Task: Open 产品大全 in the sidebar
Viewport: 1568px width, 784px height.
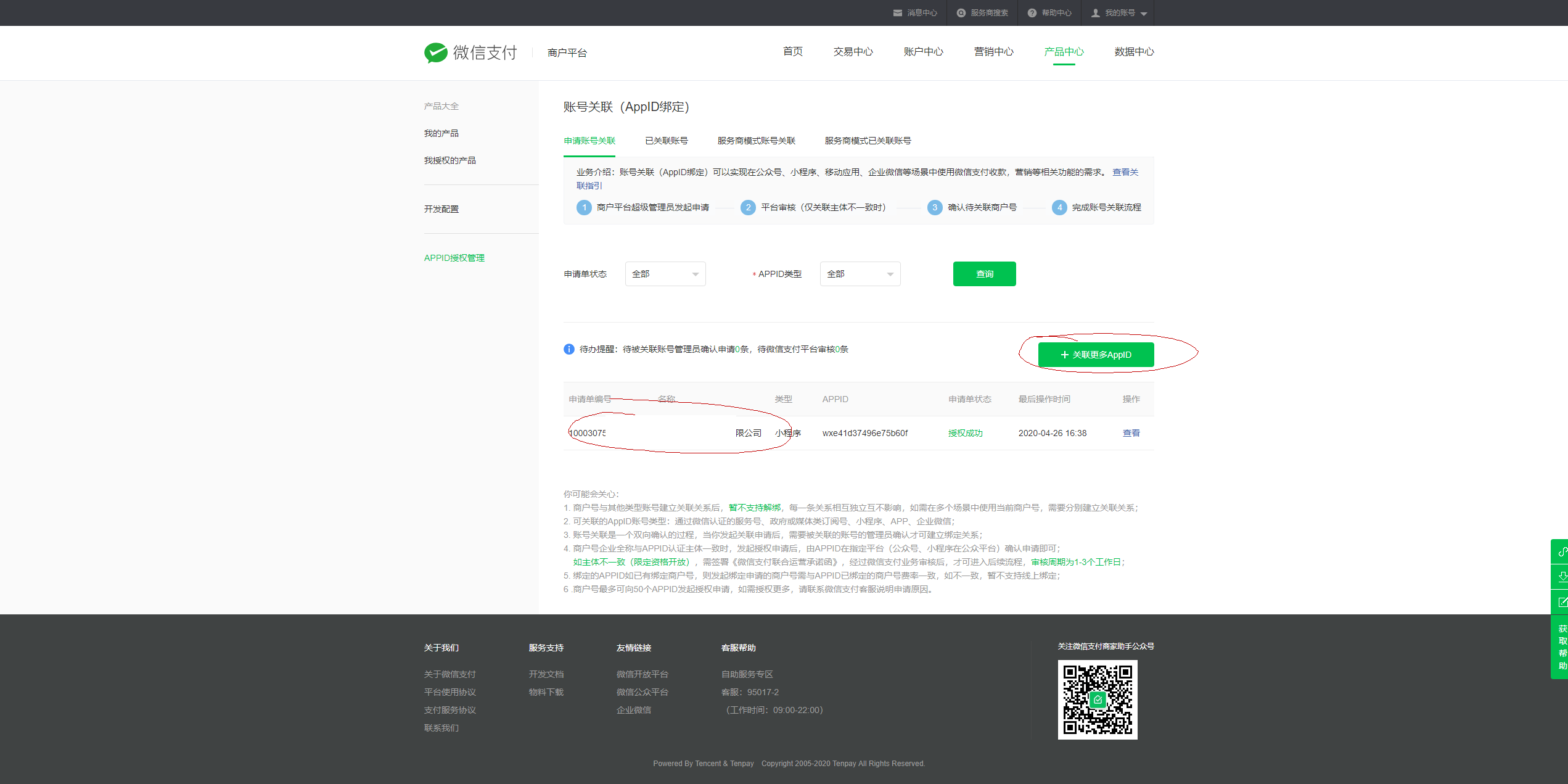Action: [x=441, y=106]
